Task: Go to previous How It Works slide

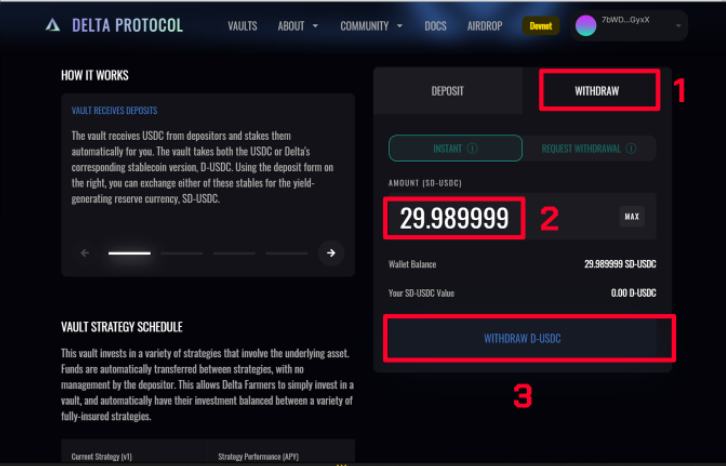Action: pos(85,253)
